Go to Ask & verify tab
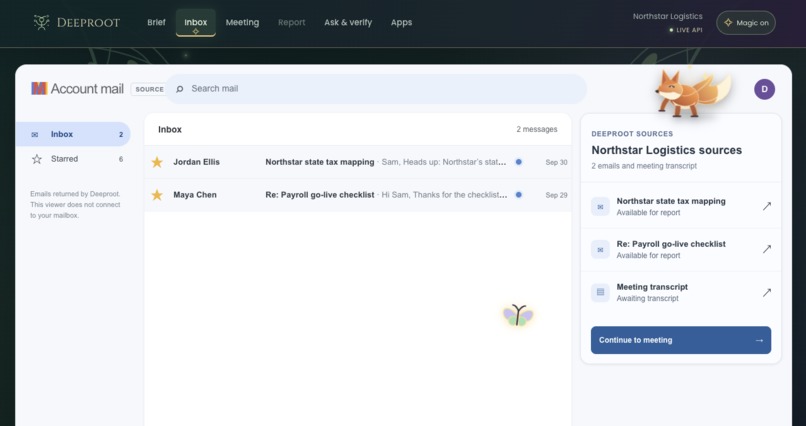Viewport: 806px width, 426px height. point(348,23)
